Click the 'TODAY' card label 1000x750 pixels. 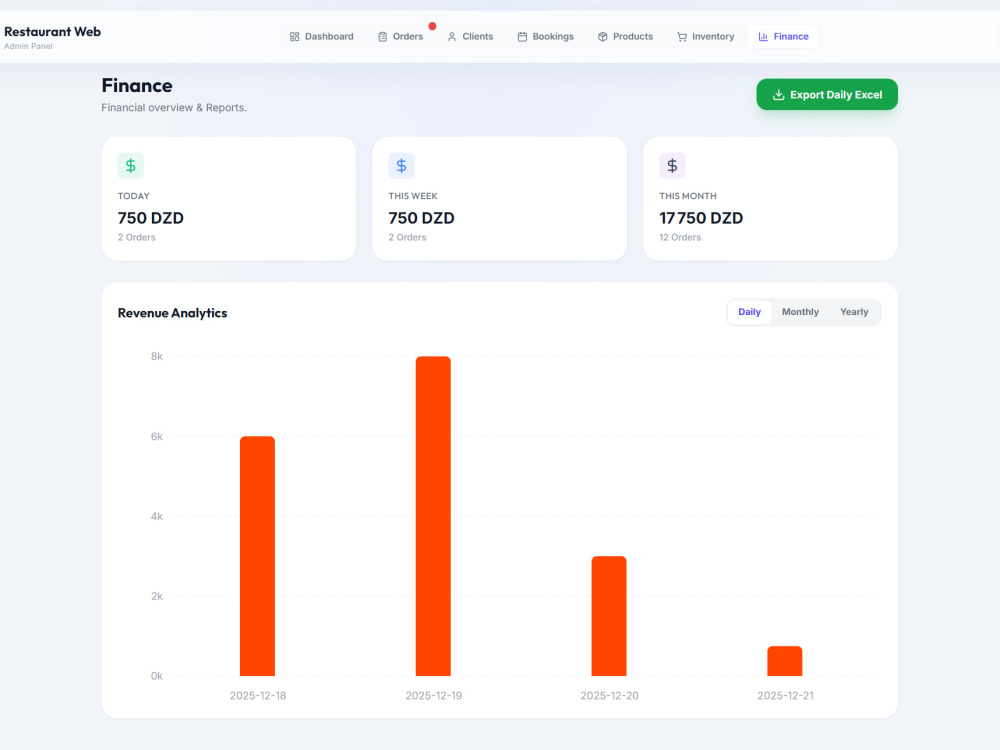[133, 196]
